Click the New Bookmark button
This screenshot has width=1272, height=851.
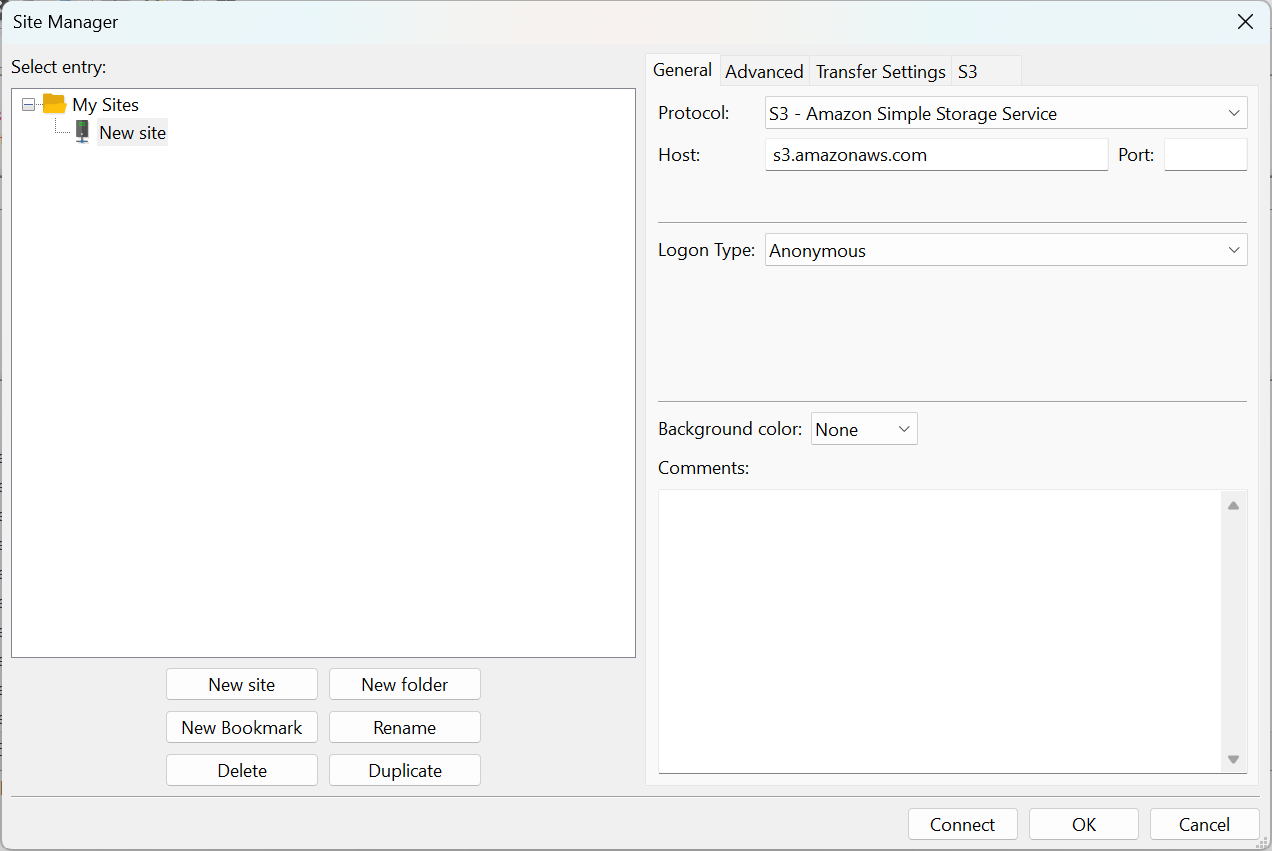point(242,727)
